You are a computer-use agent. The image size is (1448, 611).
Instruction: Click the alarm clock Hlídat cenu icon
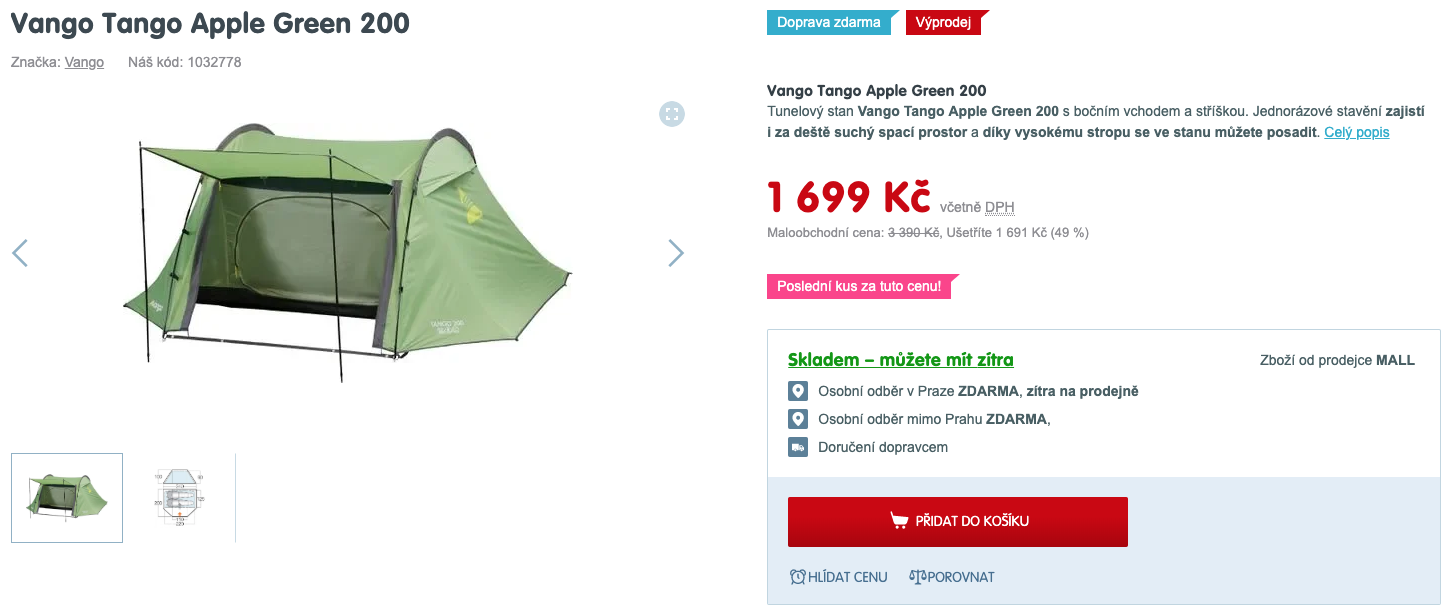(797, 577)
